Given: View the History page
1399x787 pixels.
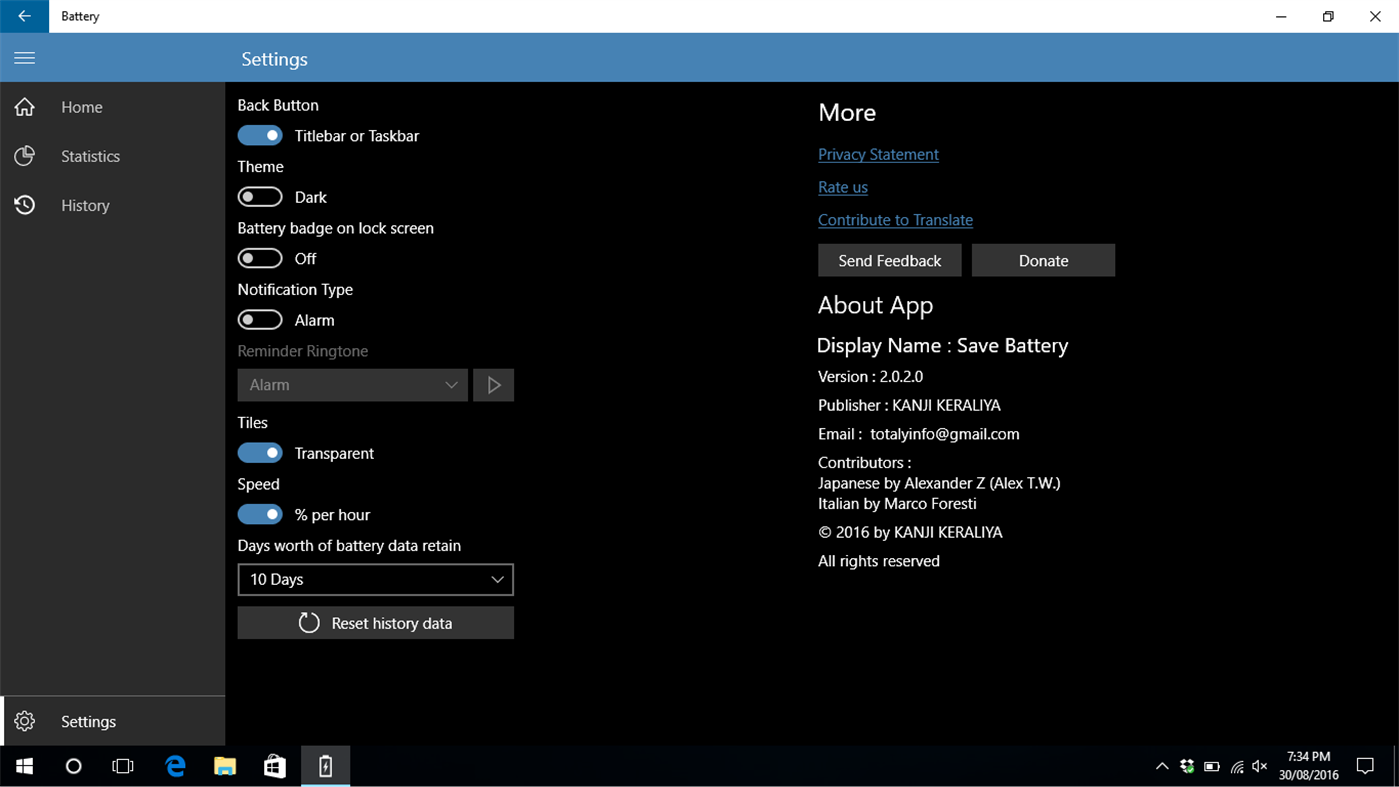Looking at the screenshot, I should click(85, 205).
